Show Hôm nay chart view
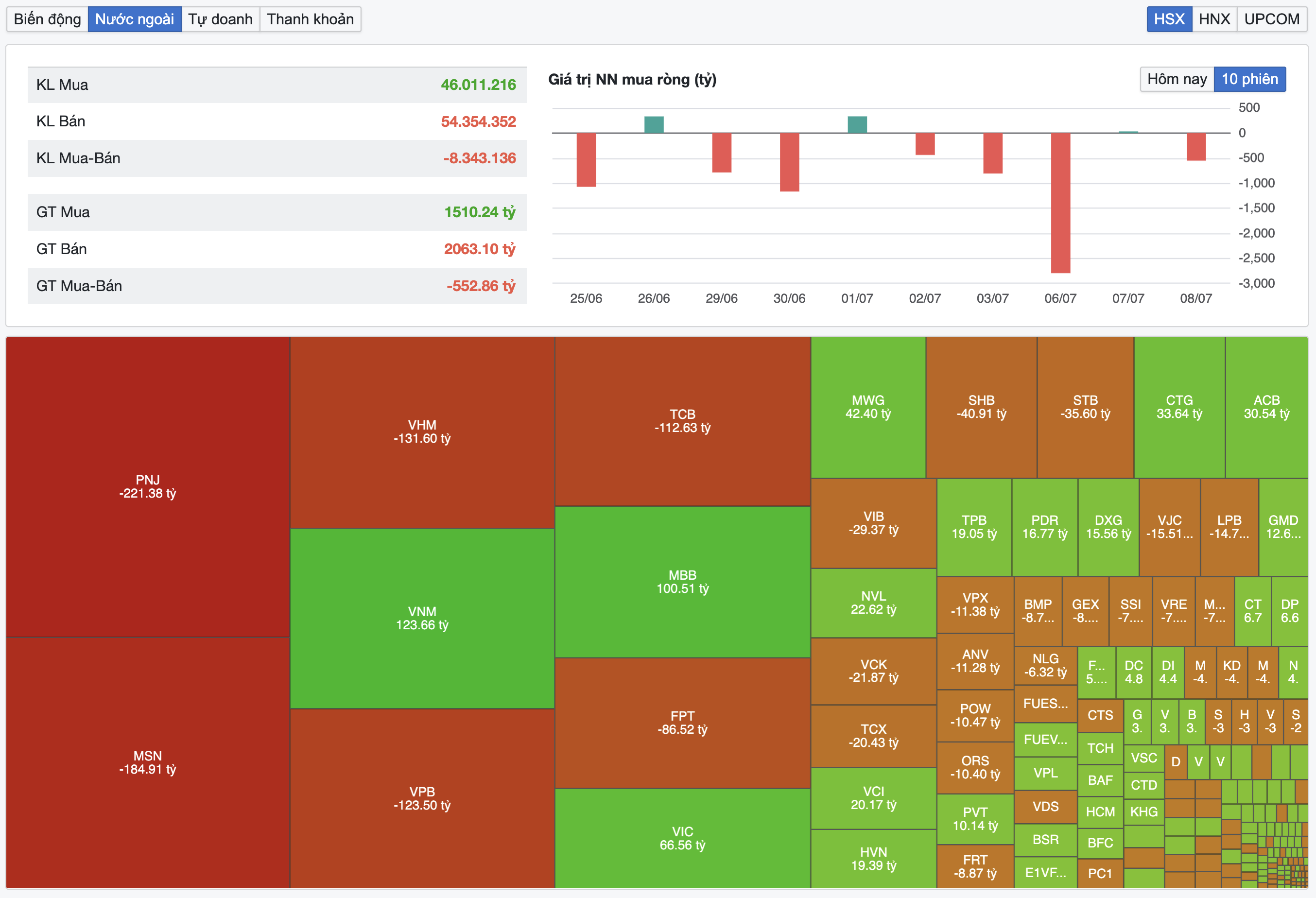Image resolution: width=1316 pixels, height=898 pixels. tap(1177, 79)
